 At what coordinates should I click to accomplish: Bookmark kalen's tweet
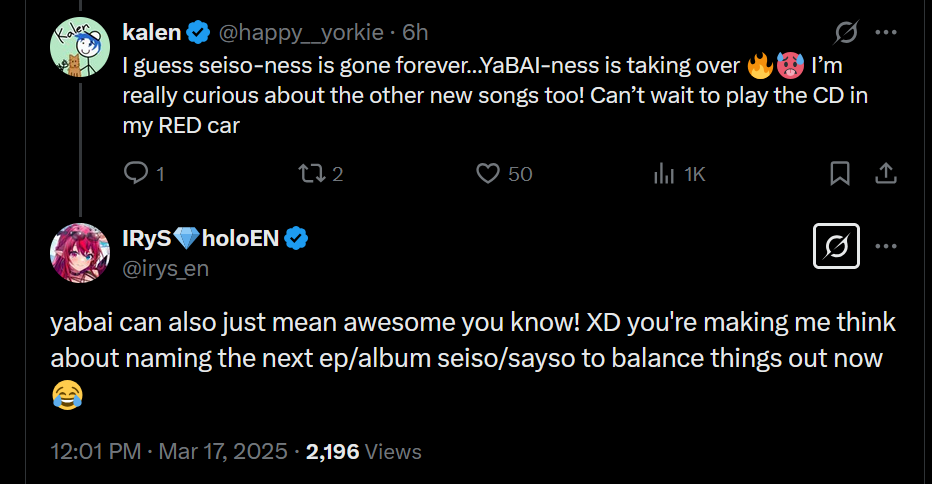(840, 174)
